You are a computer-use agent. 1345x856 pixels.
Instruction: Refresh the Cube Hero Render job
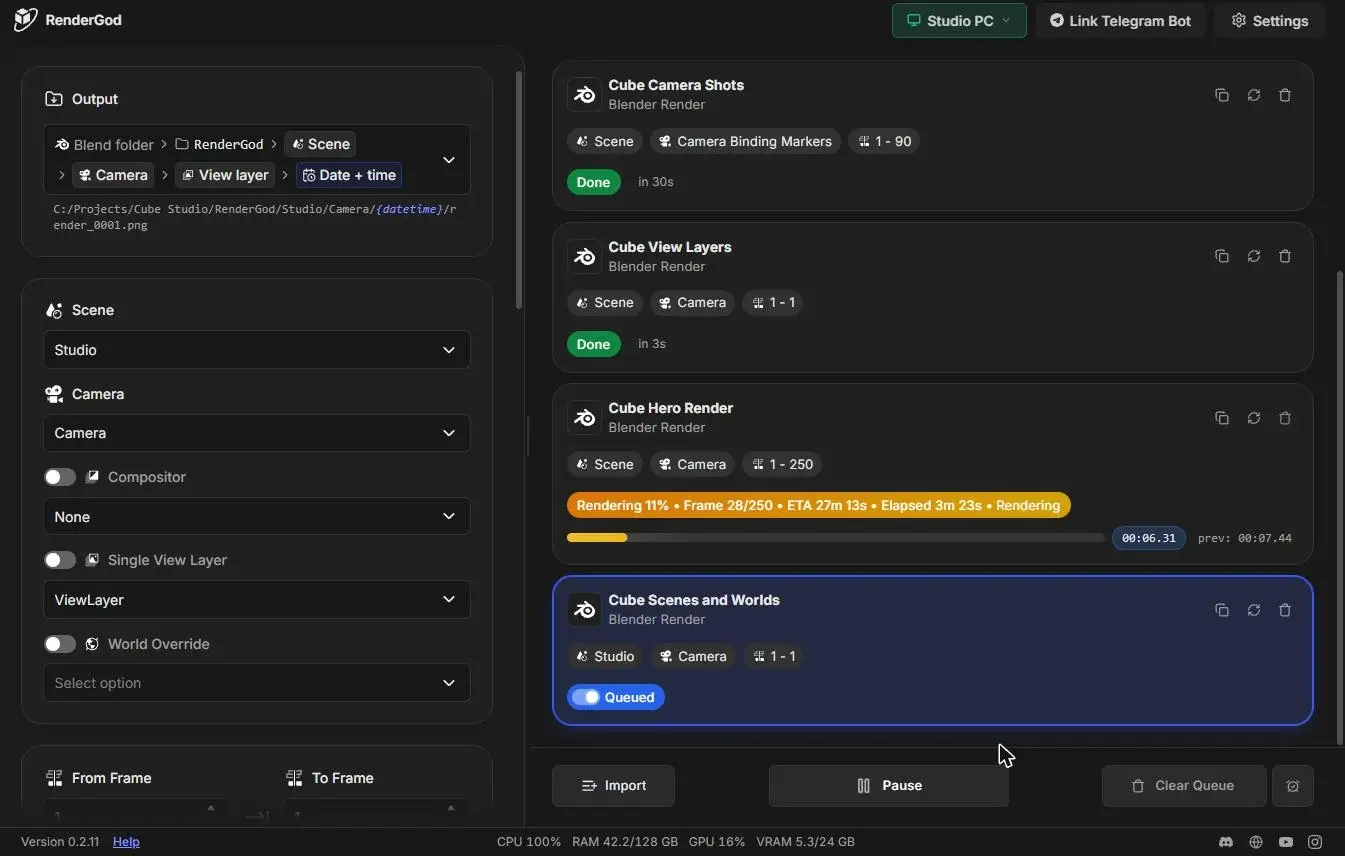(1254, 418)
